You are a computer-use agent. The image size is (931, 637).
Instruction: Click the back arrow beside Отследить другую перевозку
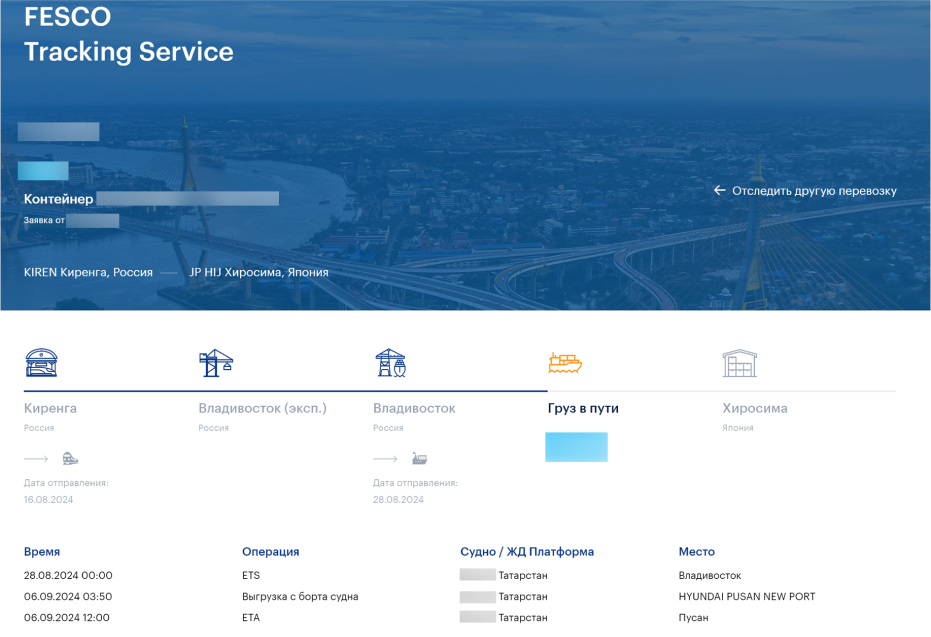719,191
